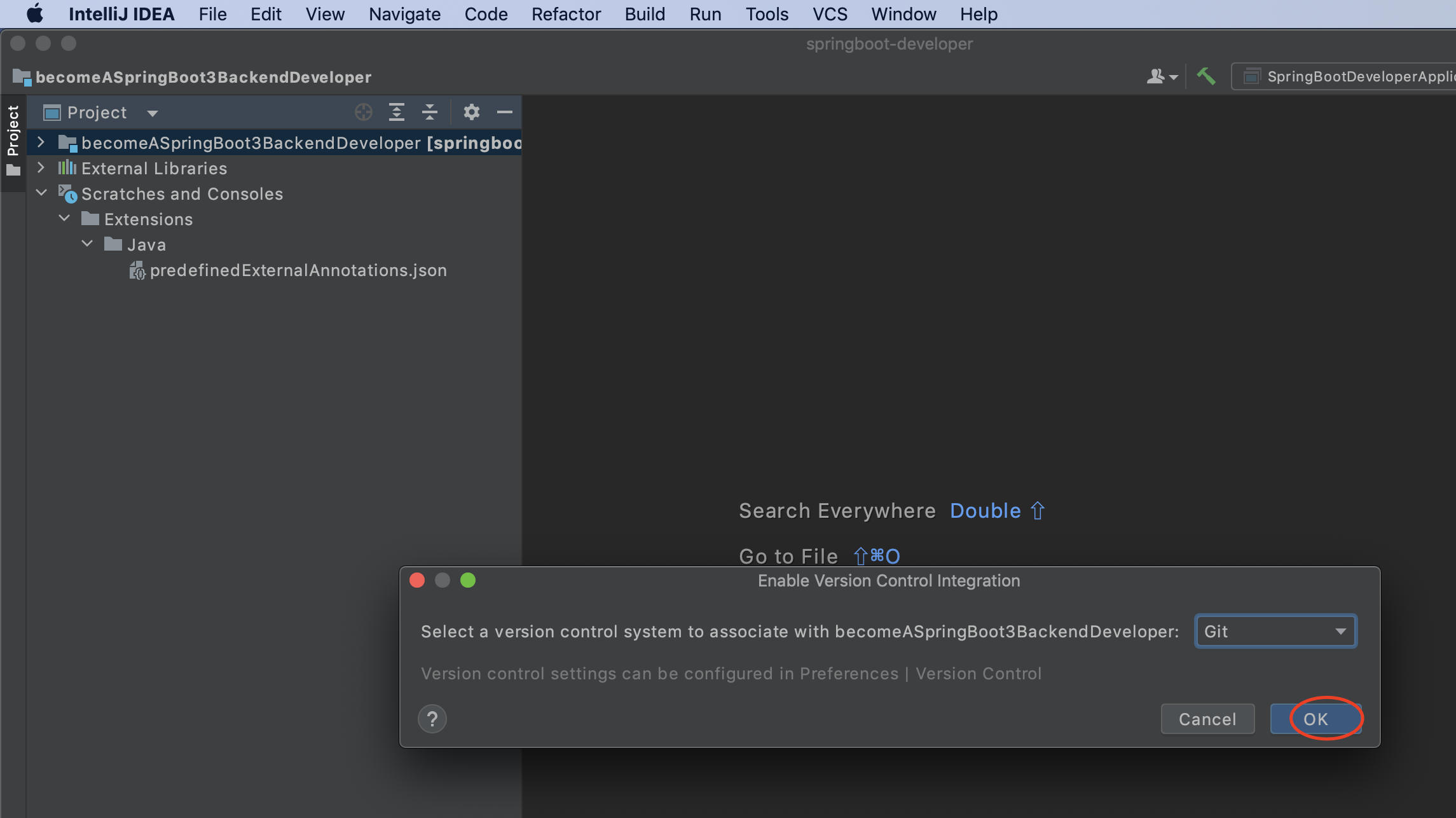Open the Help menu

(x=979, y=13)
